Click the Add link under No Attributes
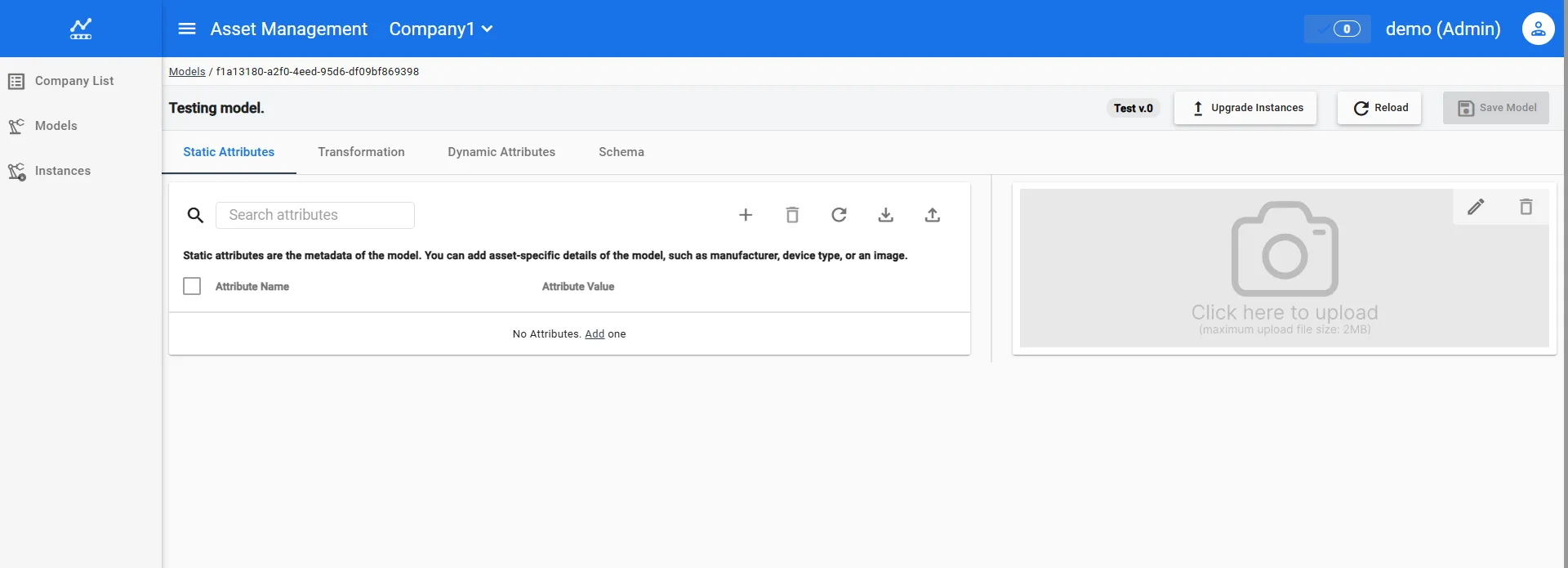 point(595,334)
